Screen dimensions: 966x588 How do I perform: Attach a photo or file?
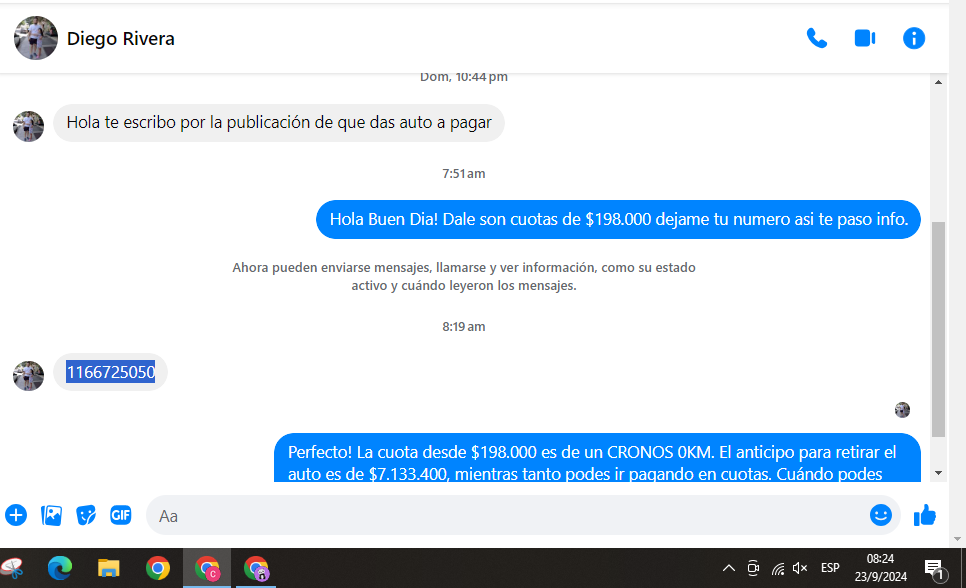click(51, 515)
